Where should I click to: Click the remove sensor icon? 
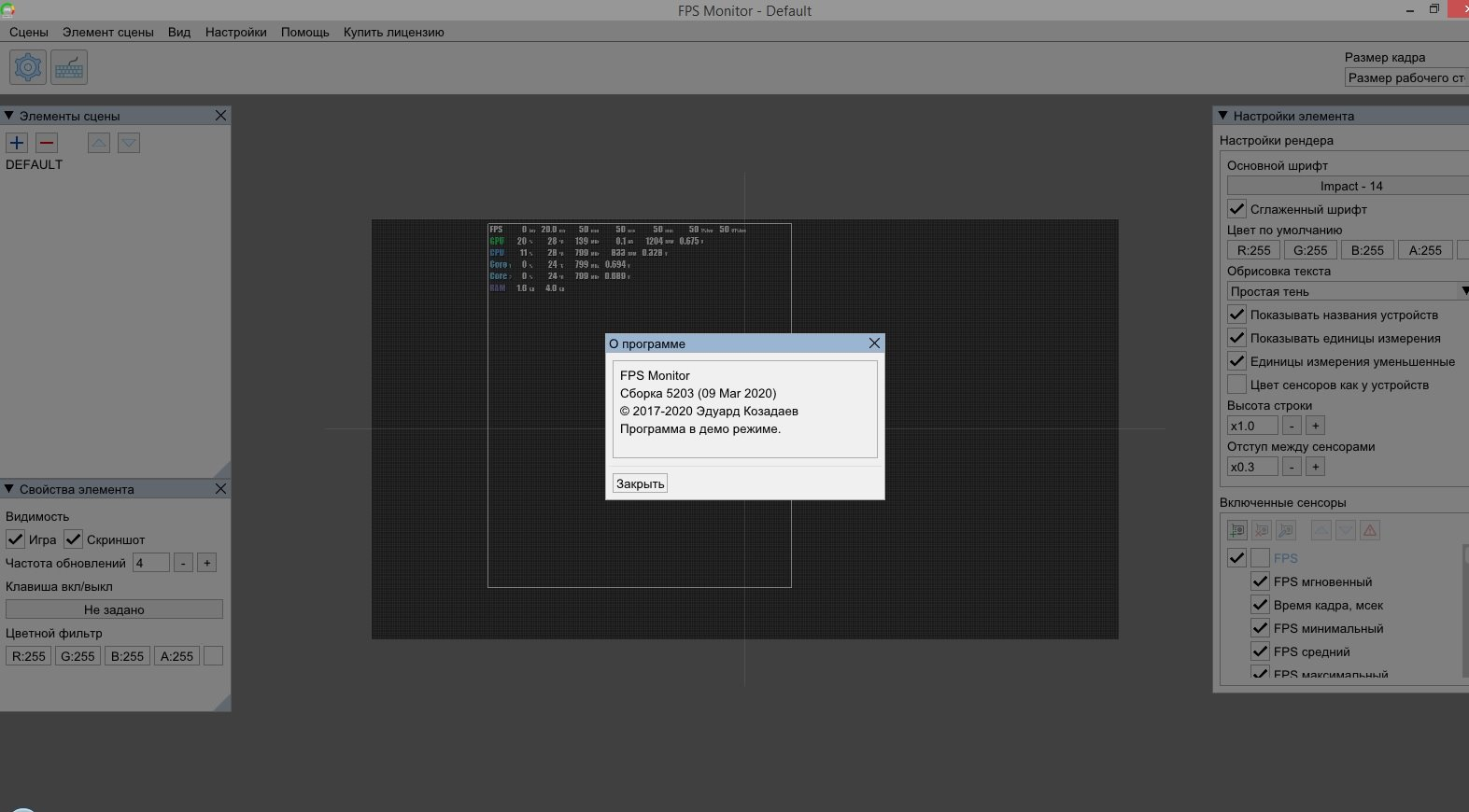pos(1262,530)
